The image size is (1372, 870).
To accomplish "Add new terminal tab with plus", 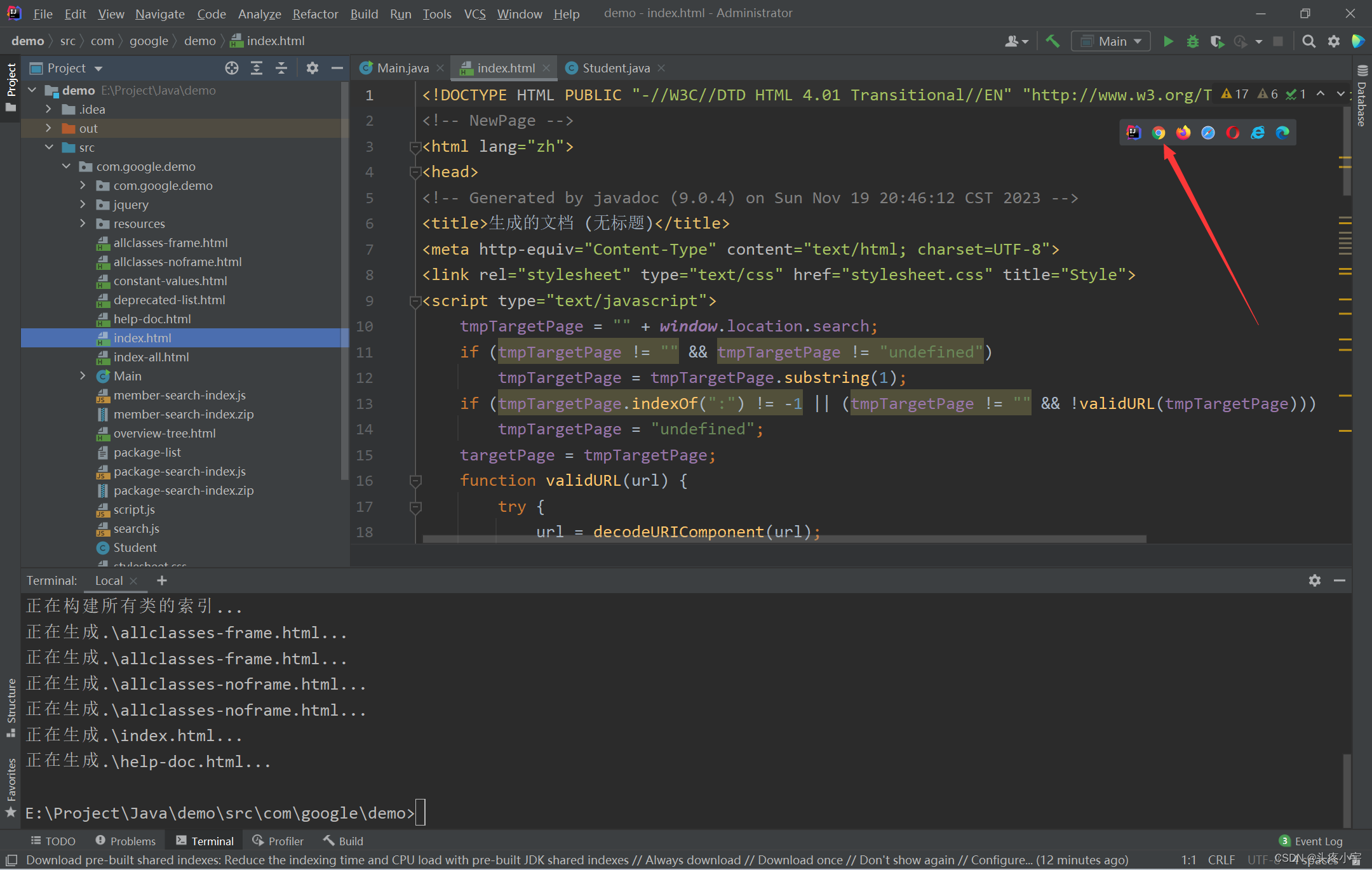I will coord(162,580).
